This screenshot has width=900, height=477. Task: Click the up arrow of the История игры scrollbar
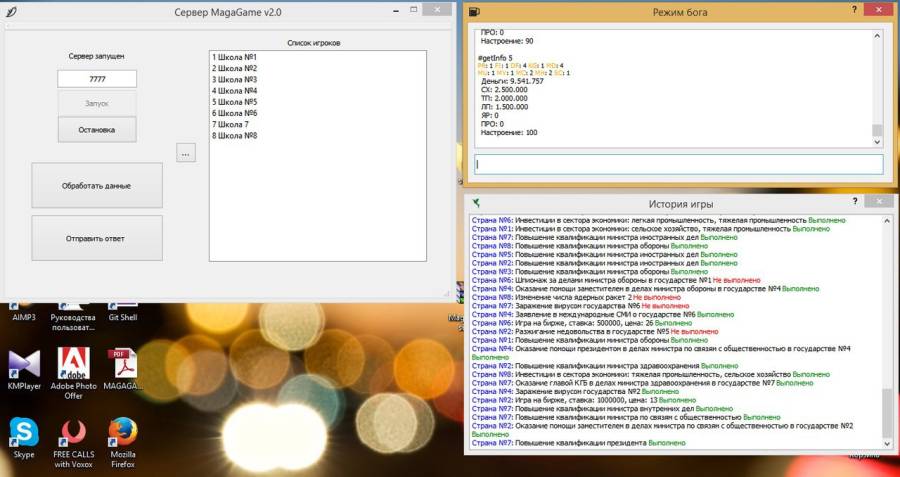click(888, 221)
